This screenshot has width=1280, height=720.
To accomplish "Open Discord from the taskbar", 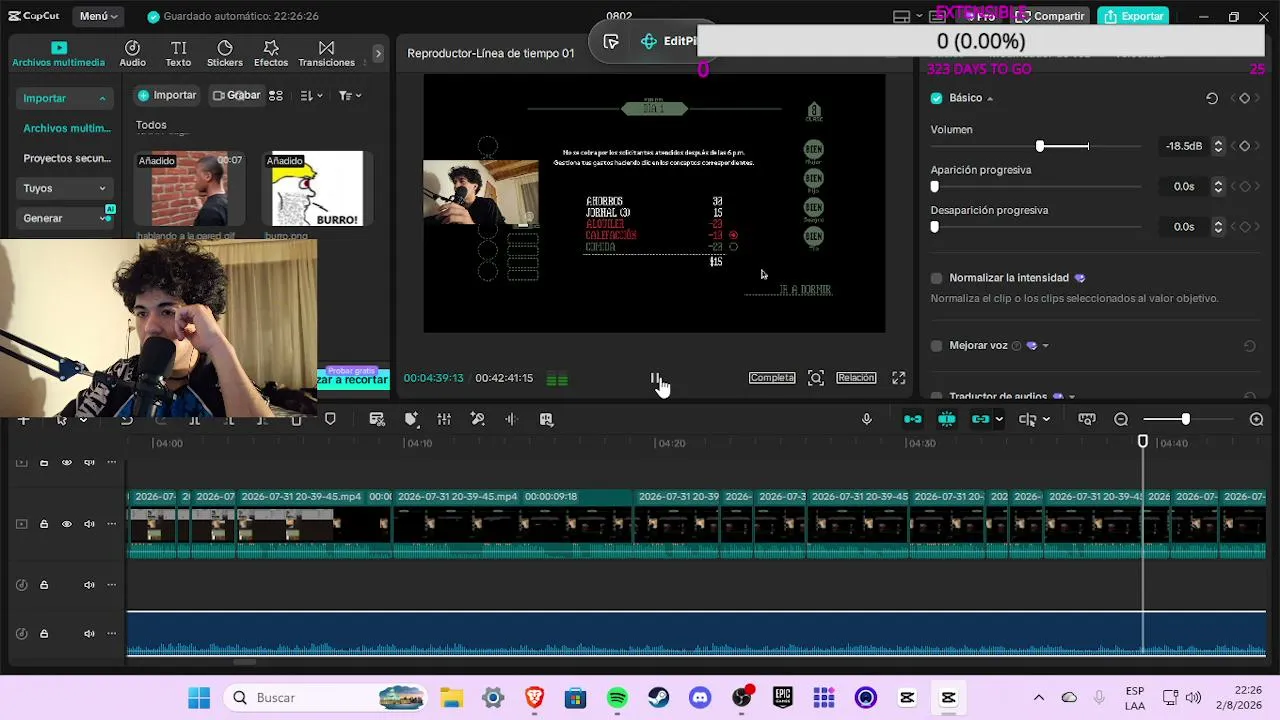I will pyautogui.click(x=700, y=698).
